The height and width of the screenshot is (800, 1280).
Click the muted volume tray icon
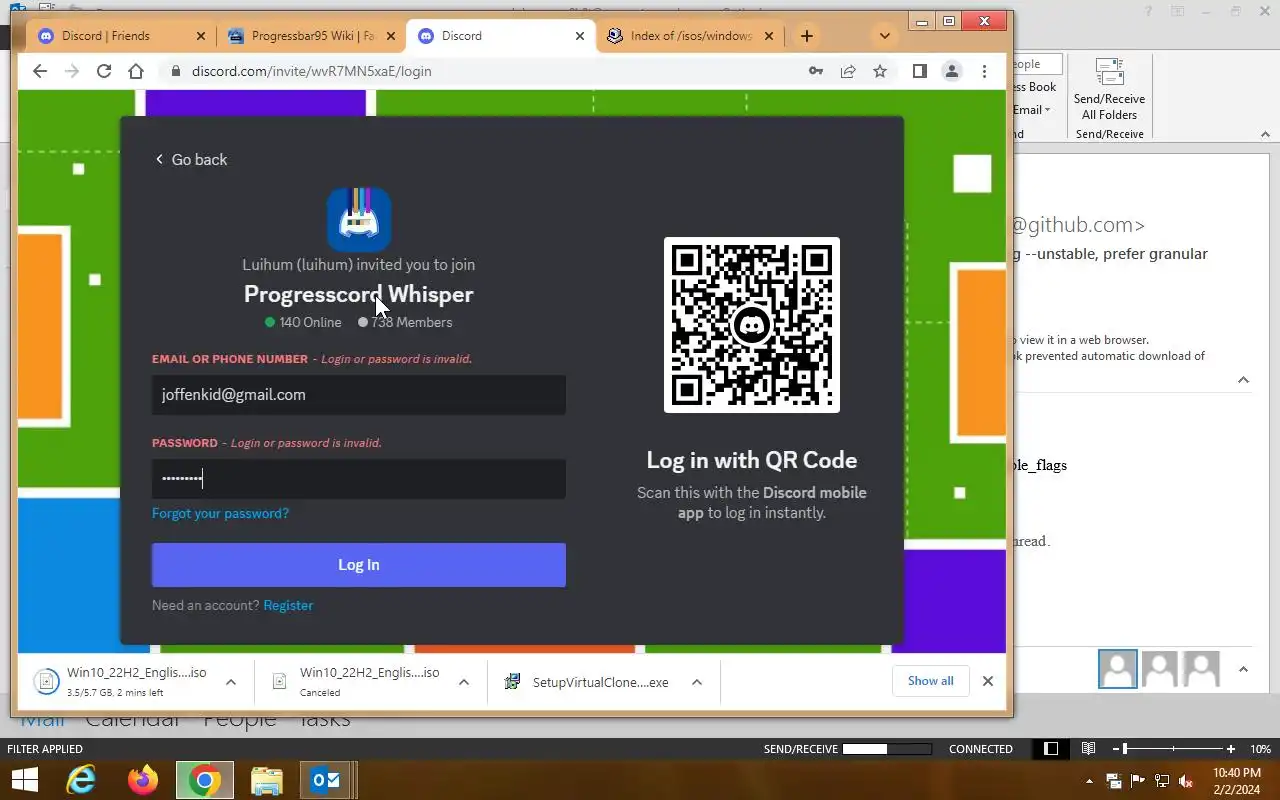(1186, 781)
